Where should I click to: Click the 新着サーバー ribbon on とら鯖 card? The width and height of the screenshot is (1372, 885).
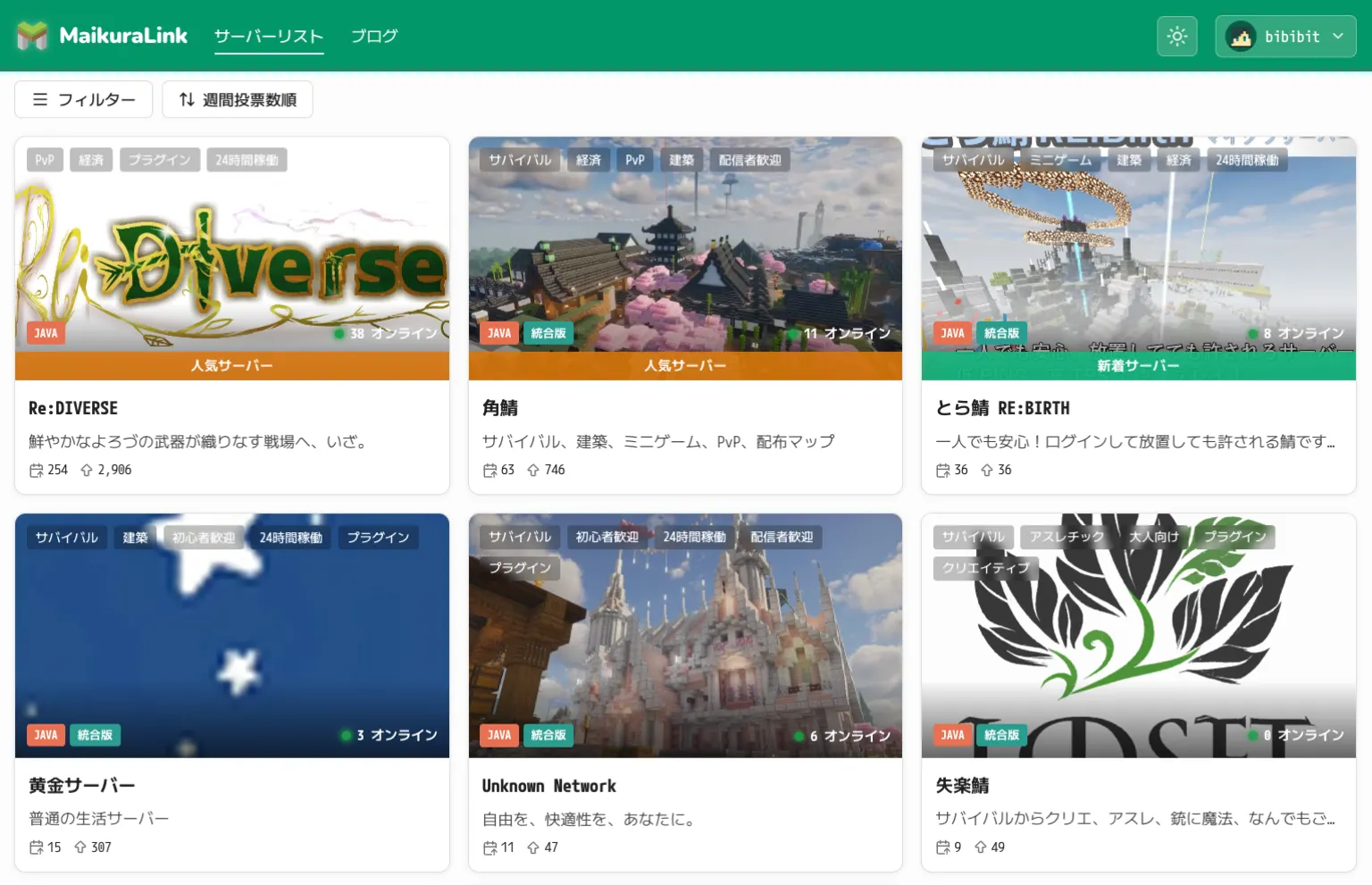pos(1139,365)
